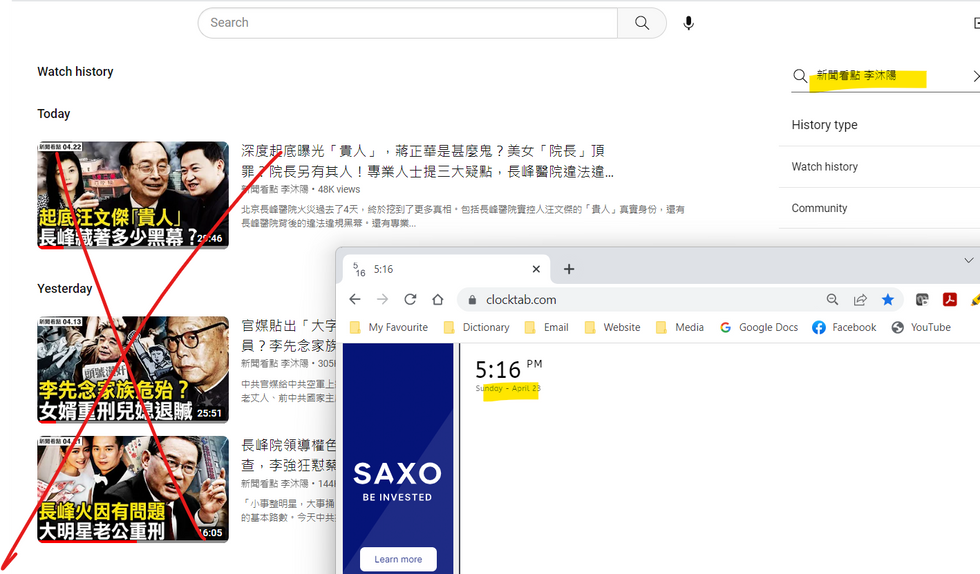
Task: Reload the clocktab.com page
Action: point(410,300)
